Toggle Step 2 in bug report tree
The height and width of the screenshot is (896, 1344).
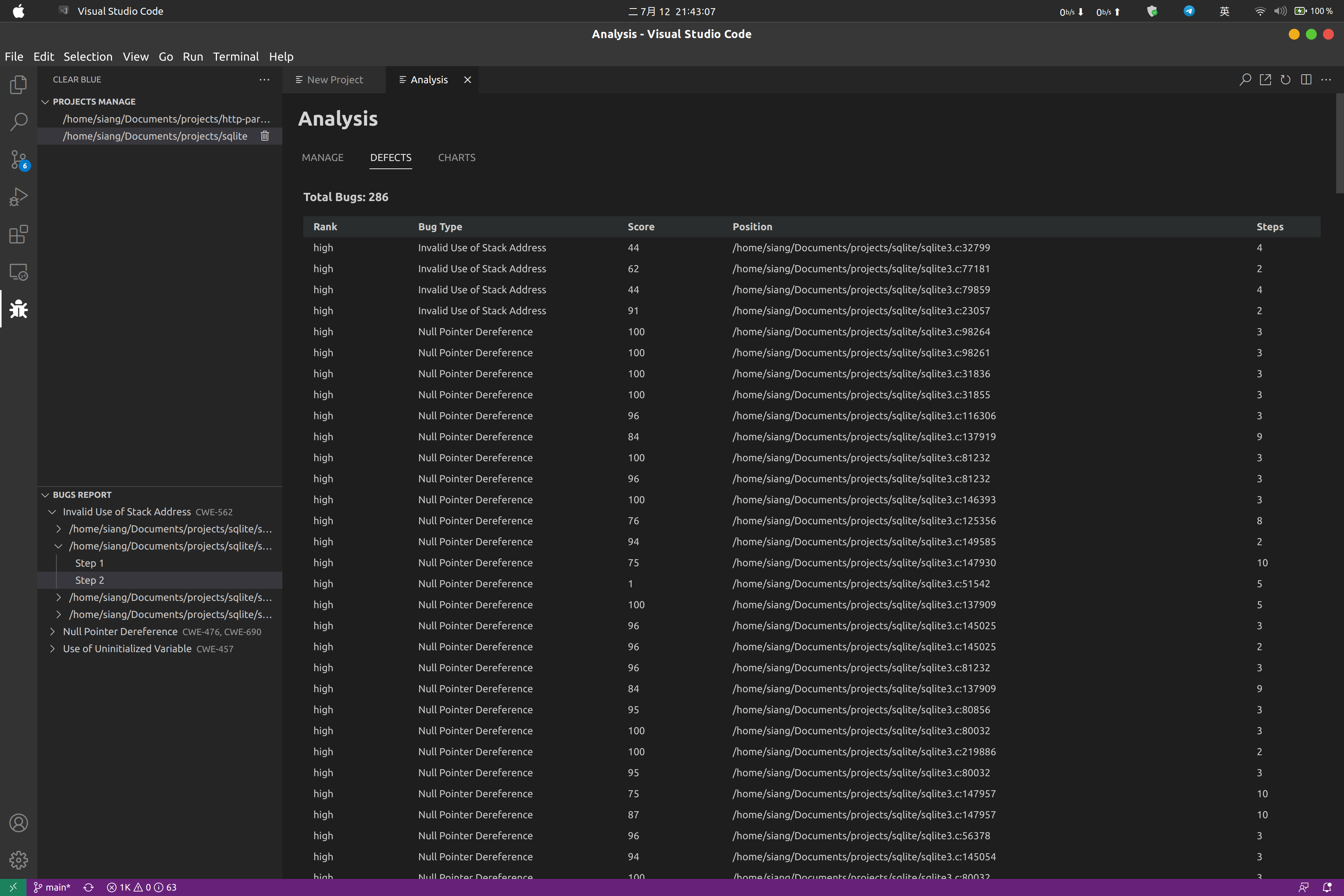(x=89, y=580)
